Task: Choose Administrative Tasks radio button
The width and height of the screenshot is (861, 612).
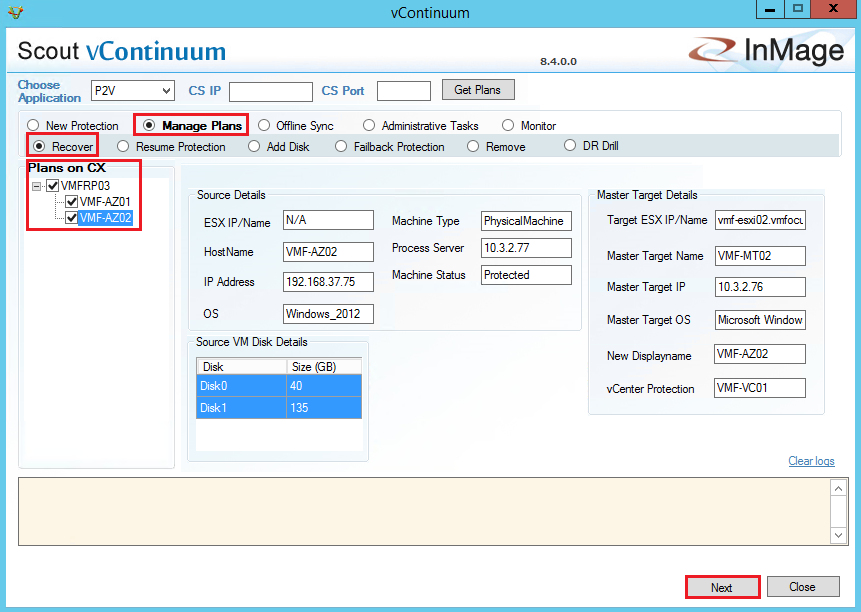Action: pyautogui.click(x=369, y=126)
